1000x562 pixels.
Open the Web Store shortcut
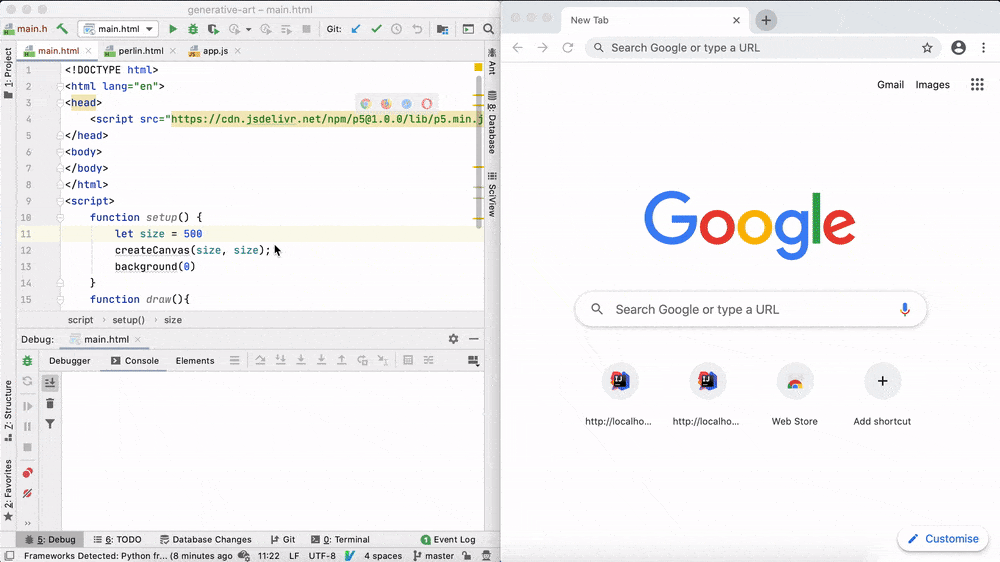[795, 396]
